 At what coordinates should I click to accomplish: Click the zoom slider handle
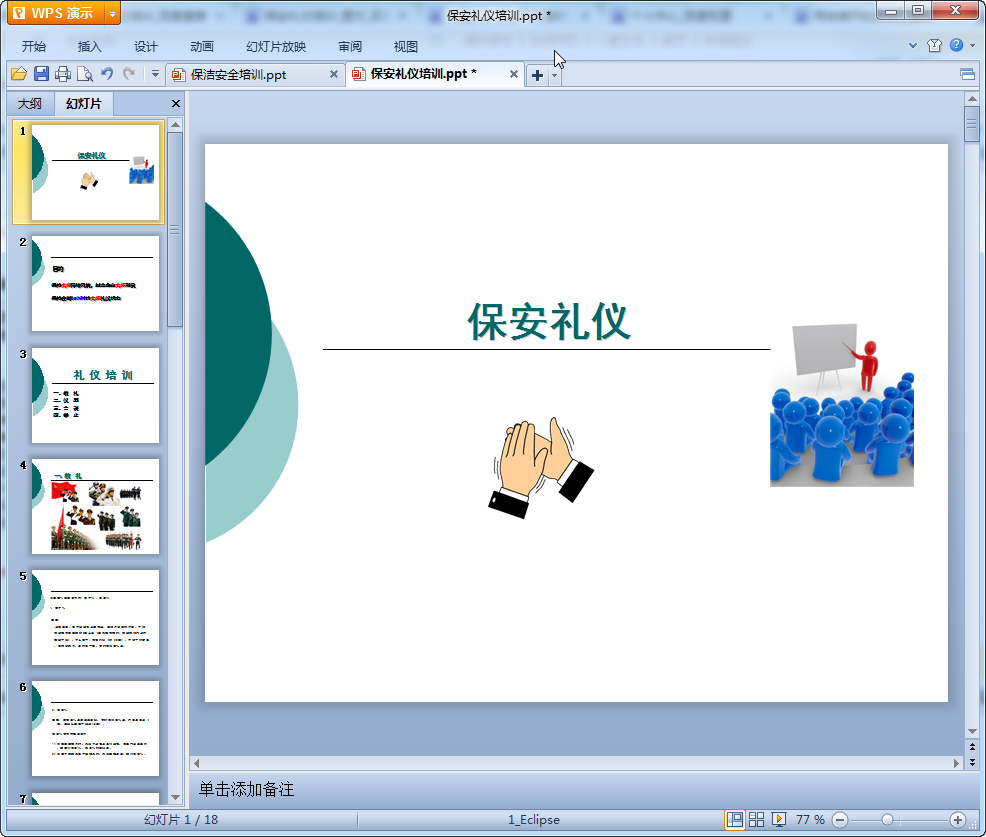click(887, 820)
